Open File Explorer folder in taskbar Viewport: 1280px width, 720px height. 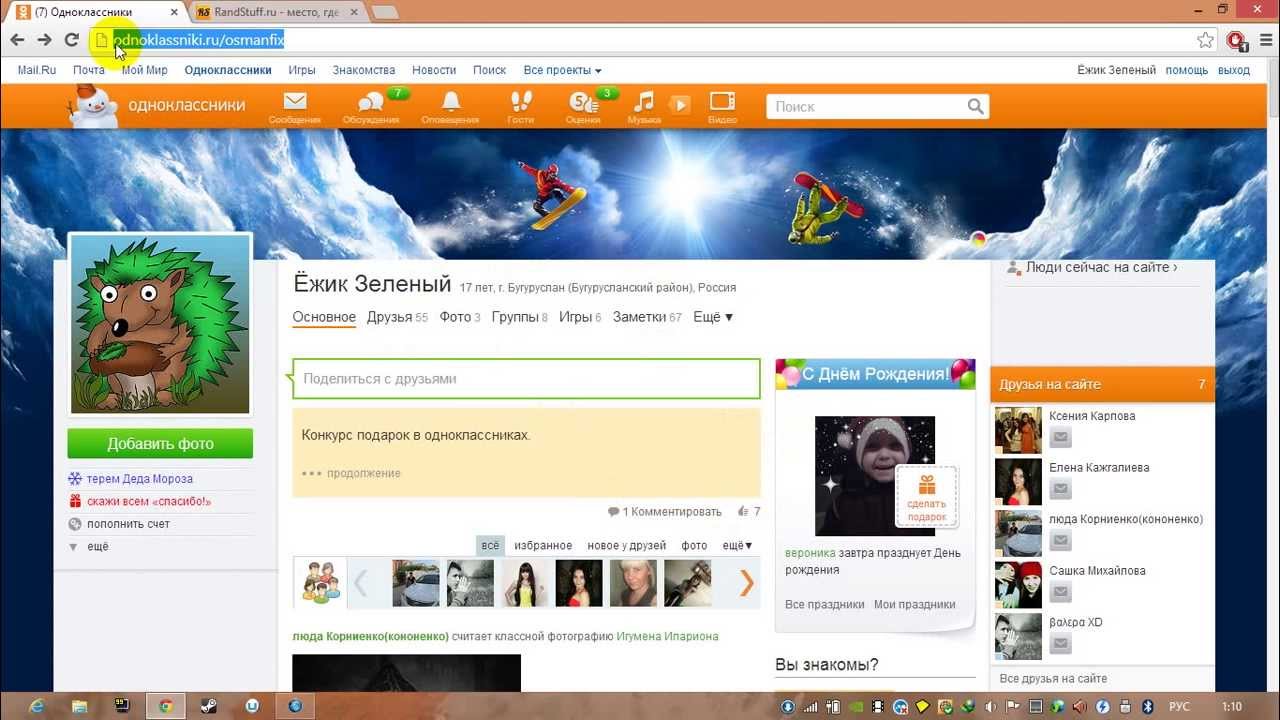[79, 706]
